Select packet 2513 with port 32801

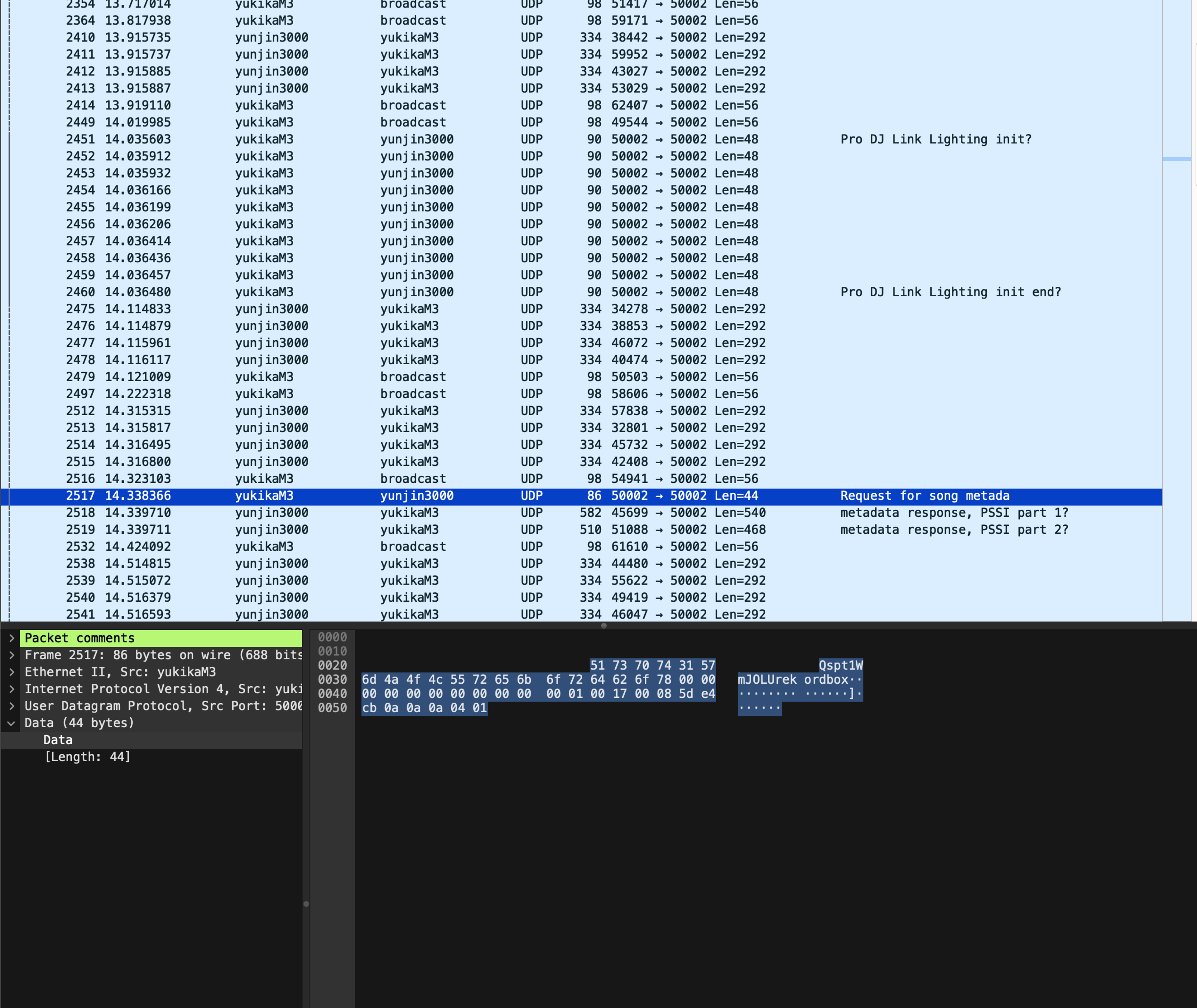581,428
